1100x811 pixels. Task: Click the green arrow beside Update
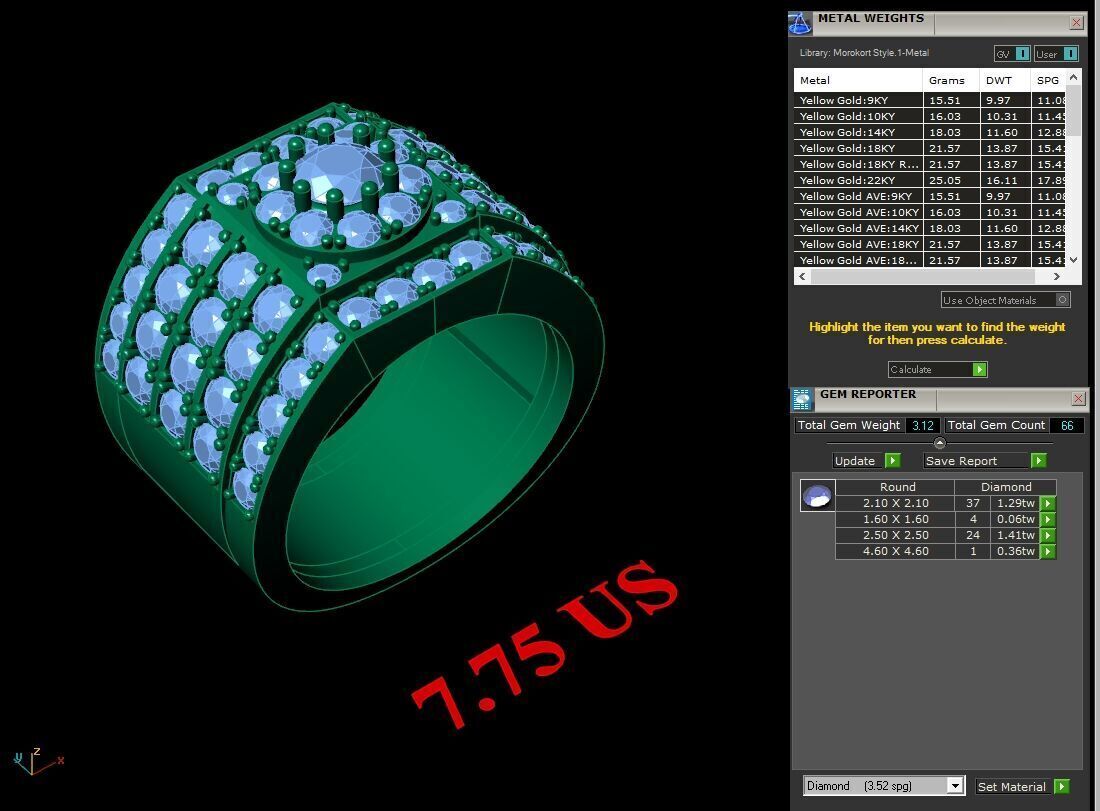coord(892,460)
